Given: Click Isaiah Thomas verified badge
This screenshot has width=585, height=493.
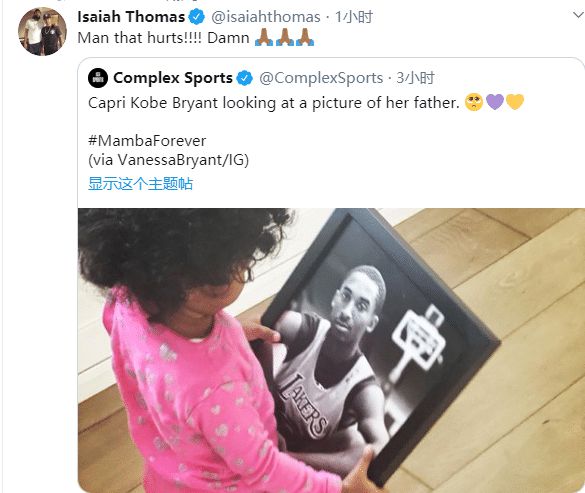Looking at the screenshot, I should [196, 17].
